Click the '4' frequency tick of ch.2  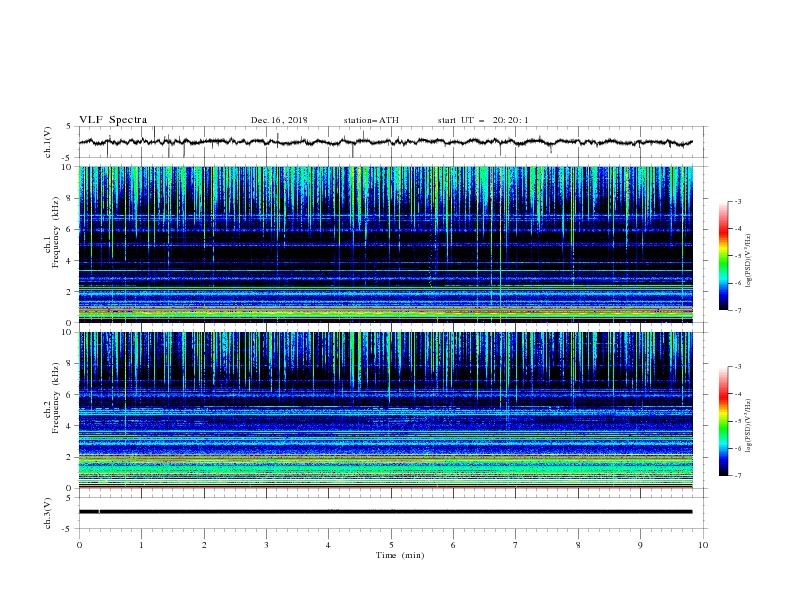pos(70,426)
